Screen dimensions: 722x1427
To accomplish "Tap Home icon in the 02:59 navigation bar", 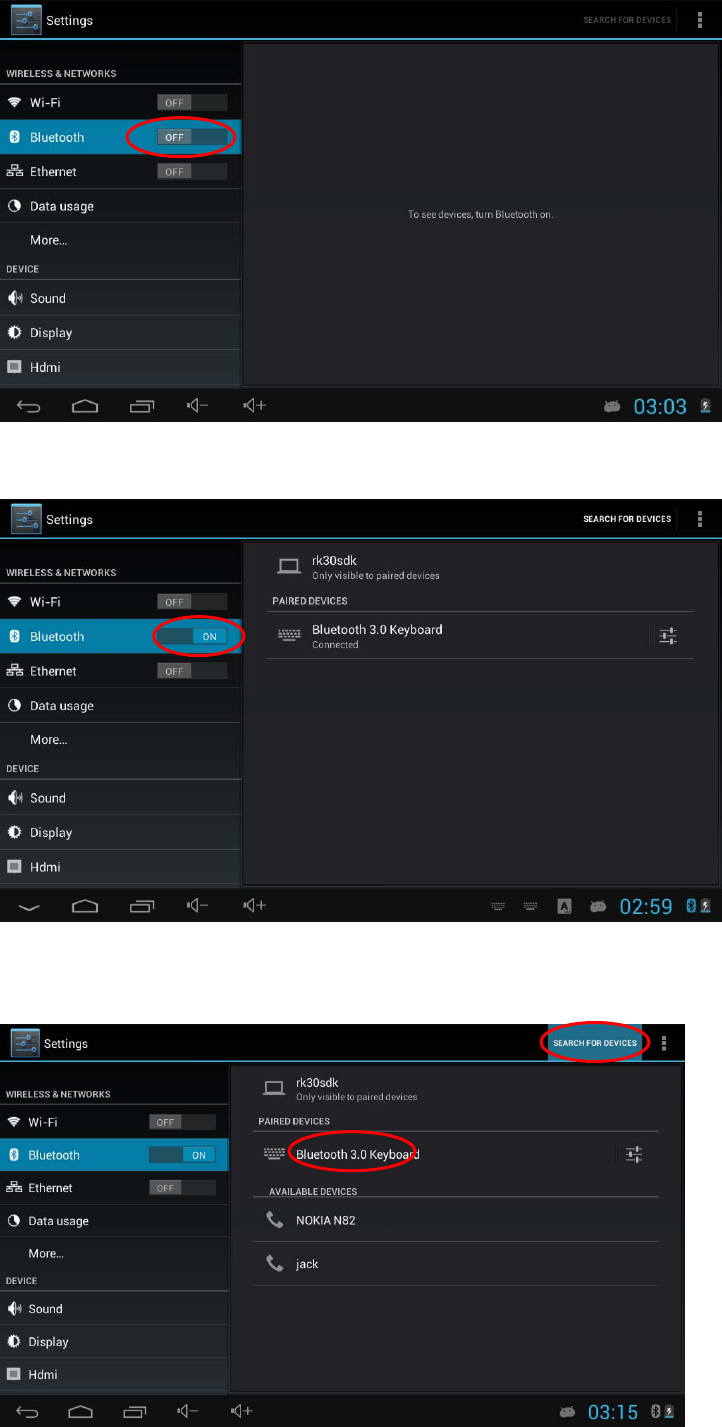I will [86, 906].
